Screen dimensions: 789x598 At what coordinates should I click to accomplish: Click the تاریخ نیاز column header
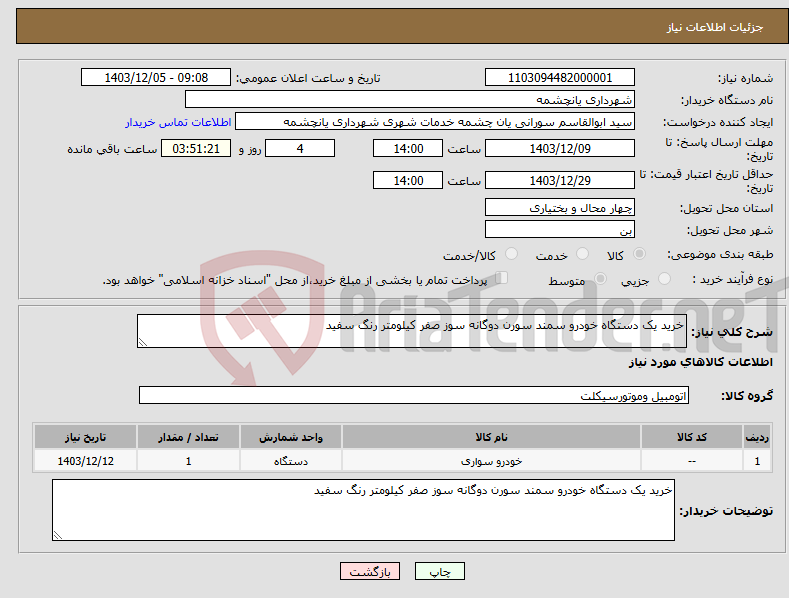(x=85, y=437)
